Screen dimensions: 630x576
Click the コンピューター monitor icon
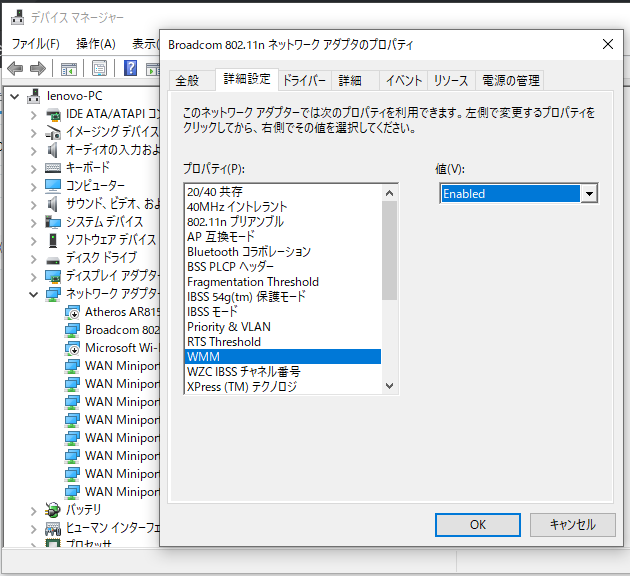53,186
